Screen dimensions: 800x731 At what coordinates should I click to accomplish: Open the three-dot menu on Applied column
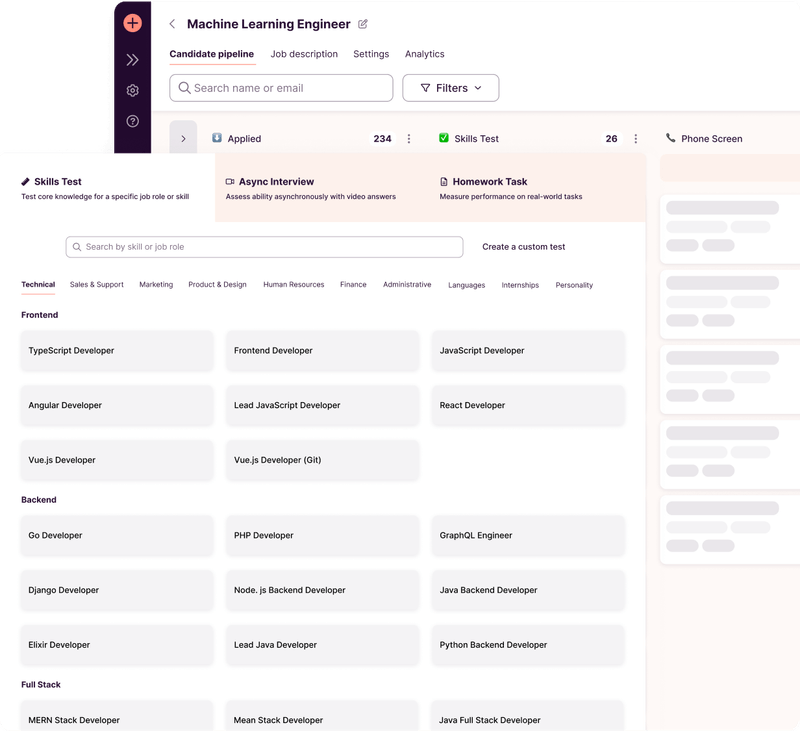tap(408, 139)
